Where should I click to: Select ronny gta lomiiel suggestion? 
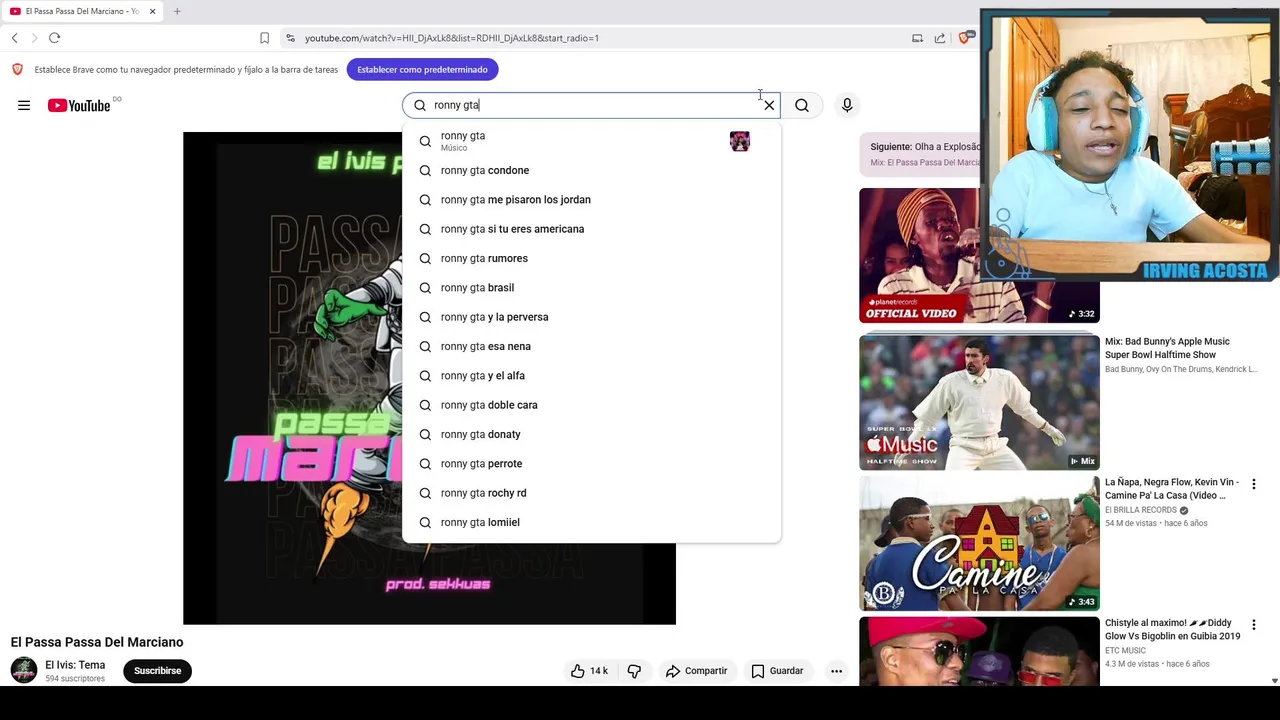point(591,522)
